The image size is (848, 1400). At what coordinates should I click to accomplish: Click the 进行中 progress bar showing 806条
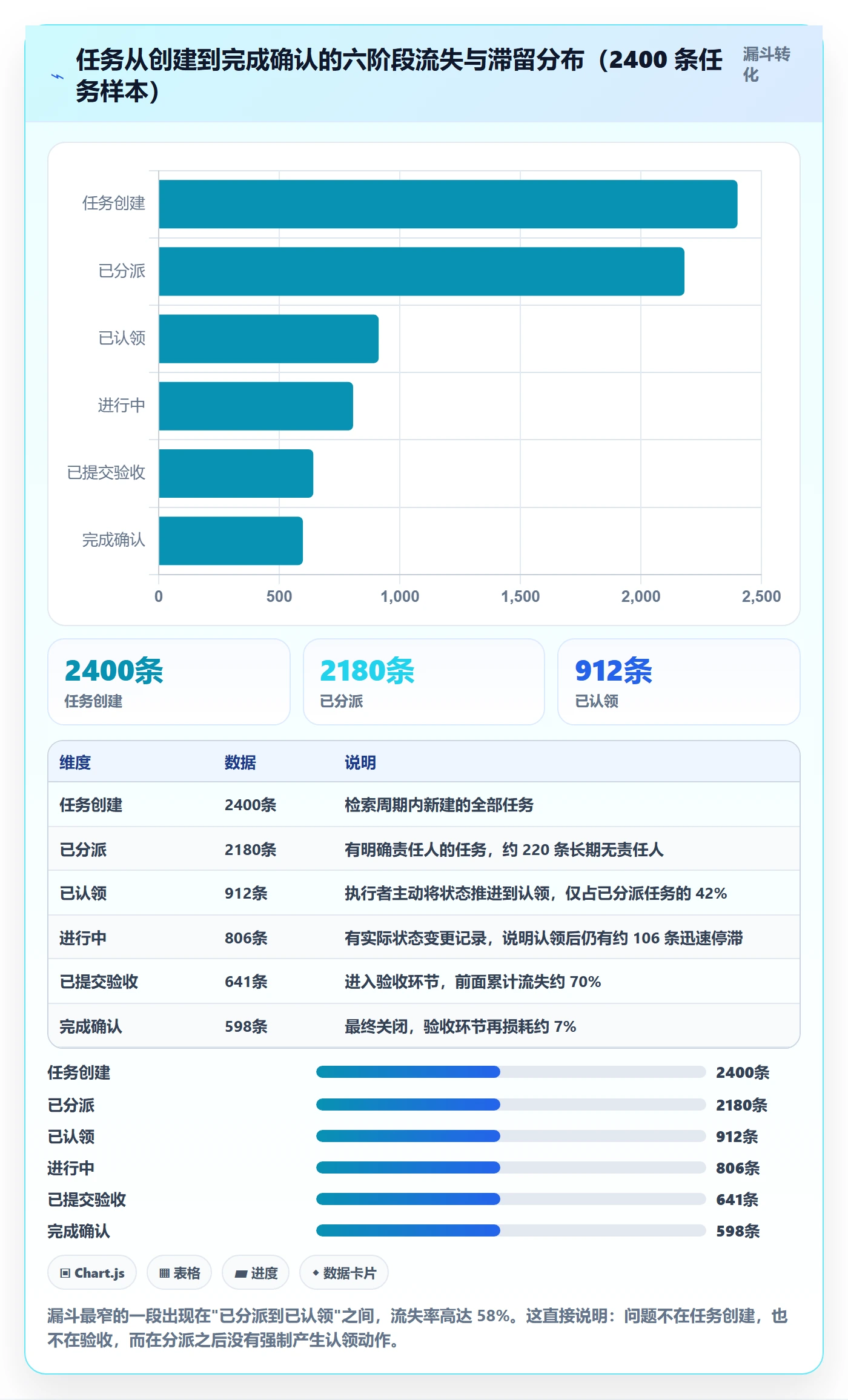point(511,1168)
